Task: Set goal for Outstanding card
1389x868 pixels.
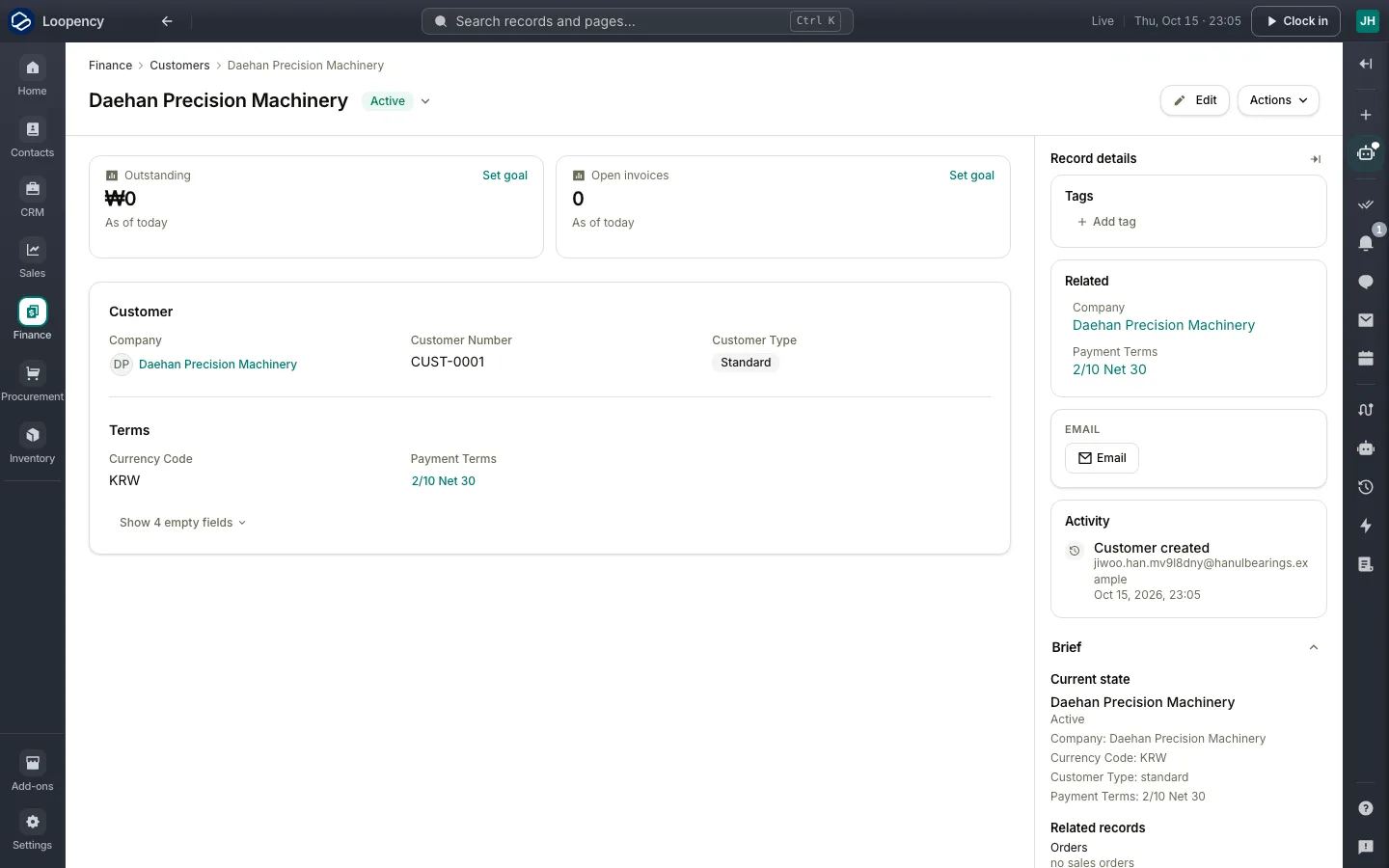Action: (504, 176)
